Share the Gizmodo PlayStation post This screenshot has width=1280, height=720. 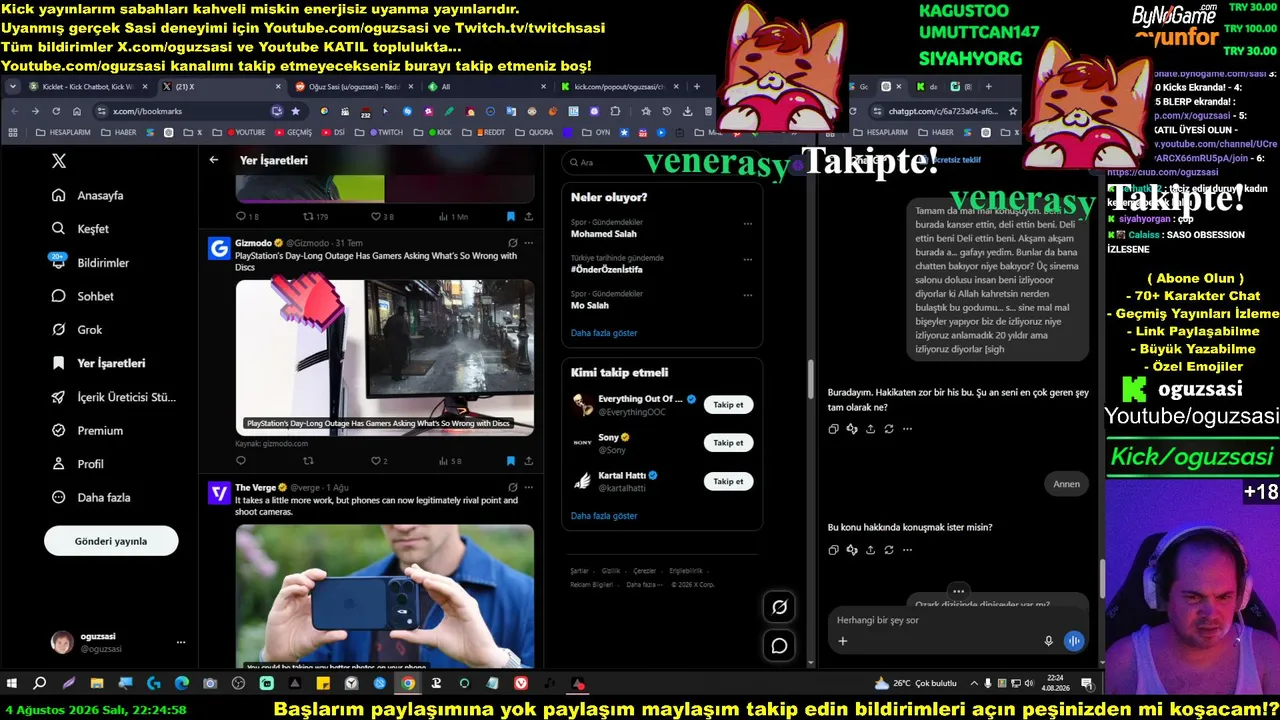click(x=528, y=461)
